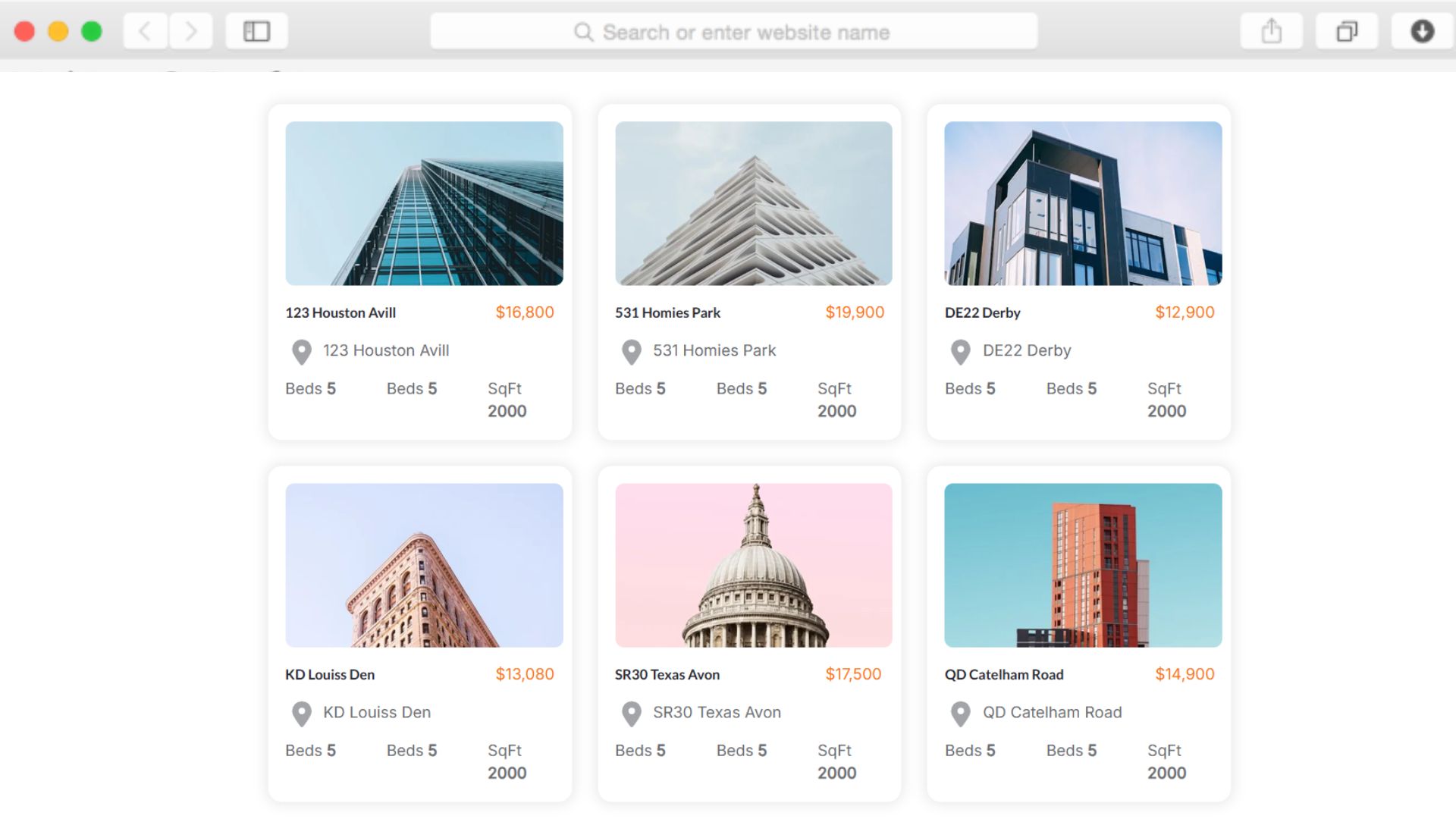Open the SR30 Texas Avon dome photo
The height and width of the screenshot is (819, 1456).
tap(753, 565)
